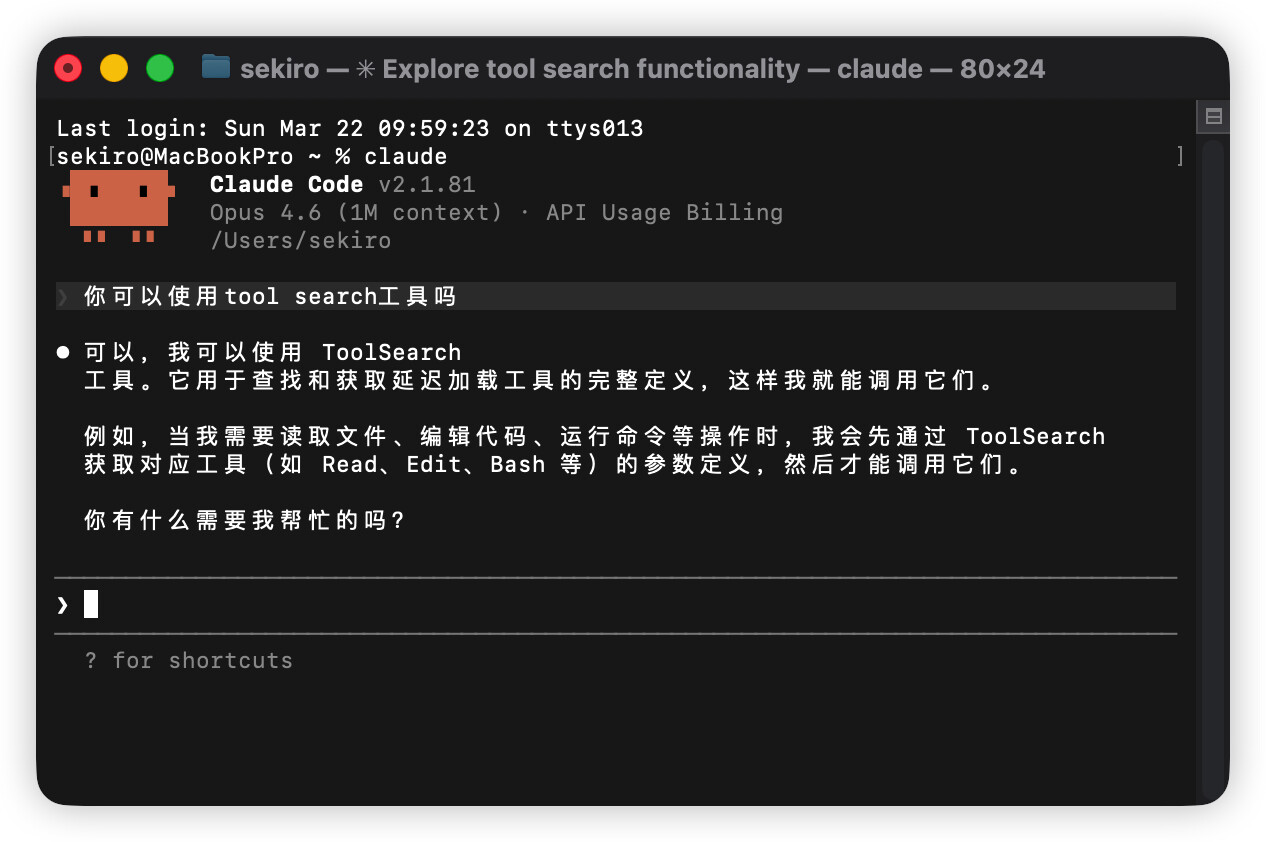Click the "Last login" line at the top
The width and height of the screenshot is (1266, 842).
coord(350,128)
